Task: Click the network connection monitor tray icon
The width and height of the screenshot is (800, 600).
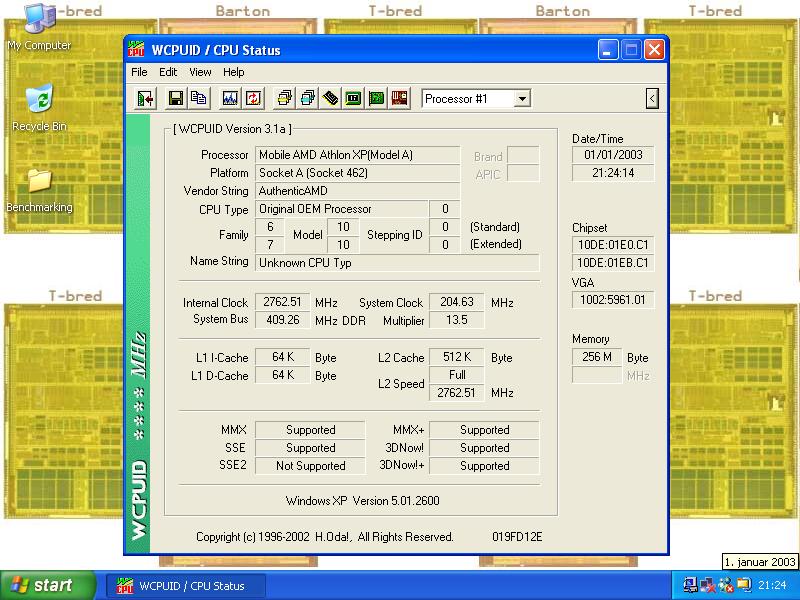Action: coord(690,585)
